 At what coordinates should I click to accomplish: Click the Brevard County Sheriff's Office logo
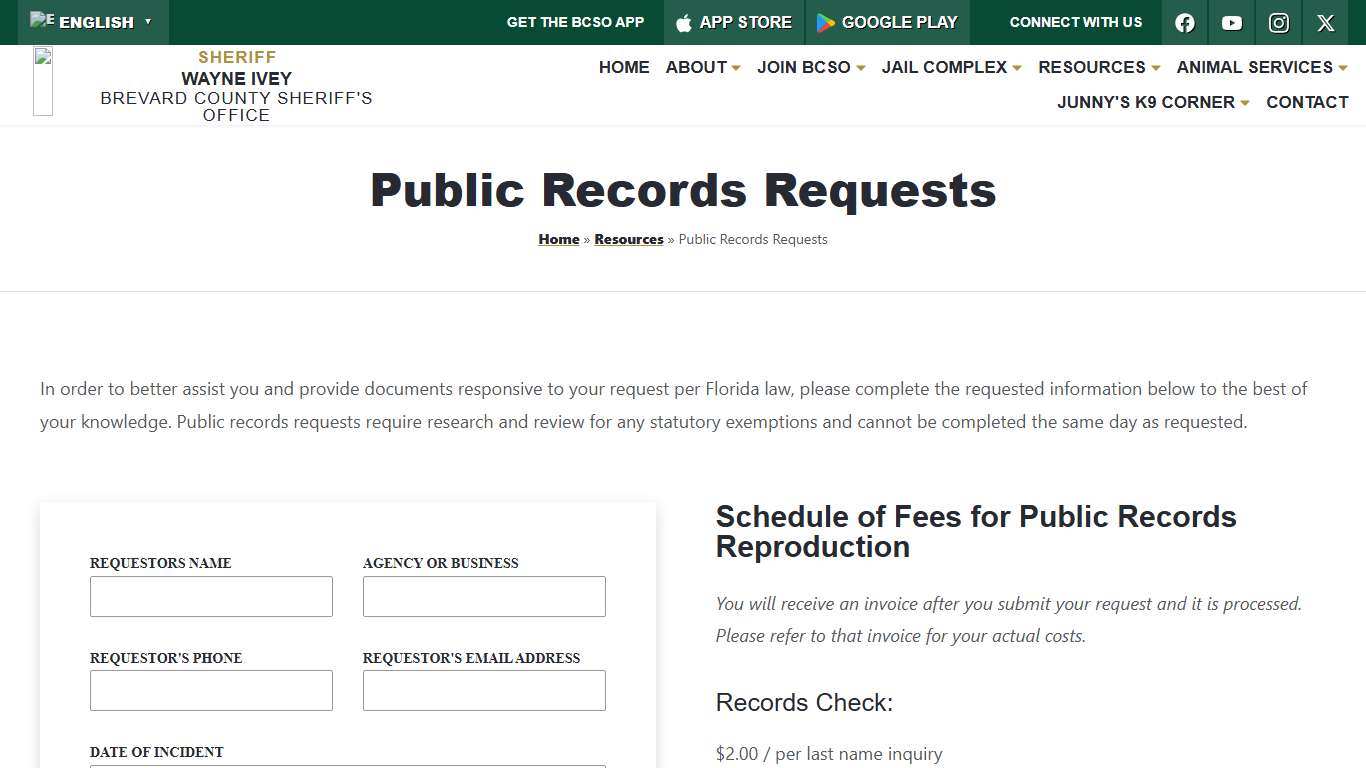pyautogui.click(x=43, y=81)
